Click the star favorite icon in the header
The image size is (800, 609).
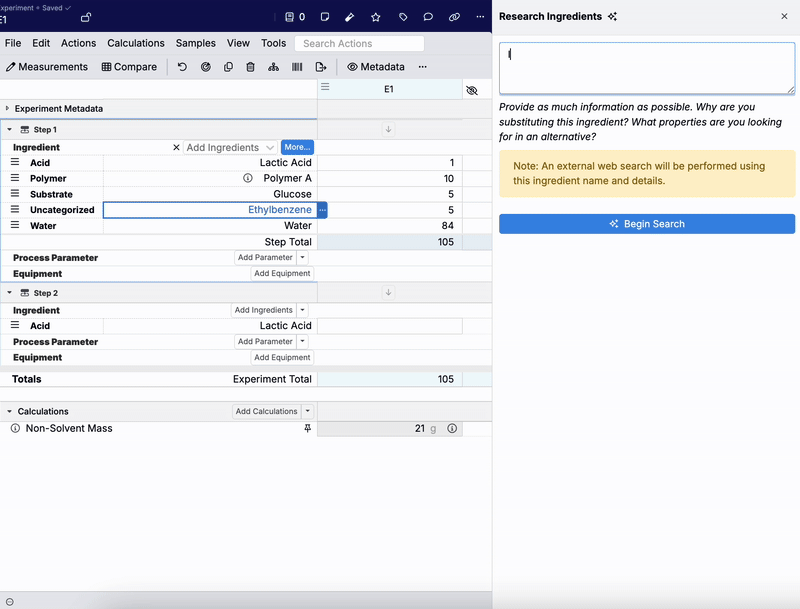click(x=376, y=17)
